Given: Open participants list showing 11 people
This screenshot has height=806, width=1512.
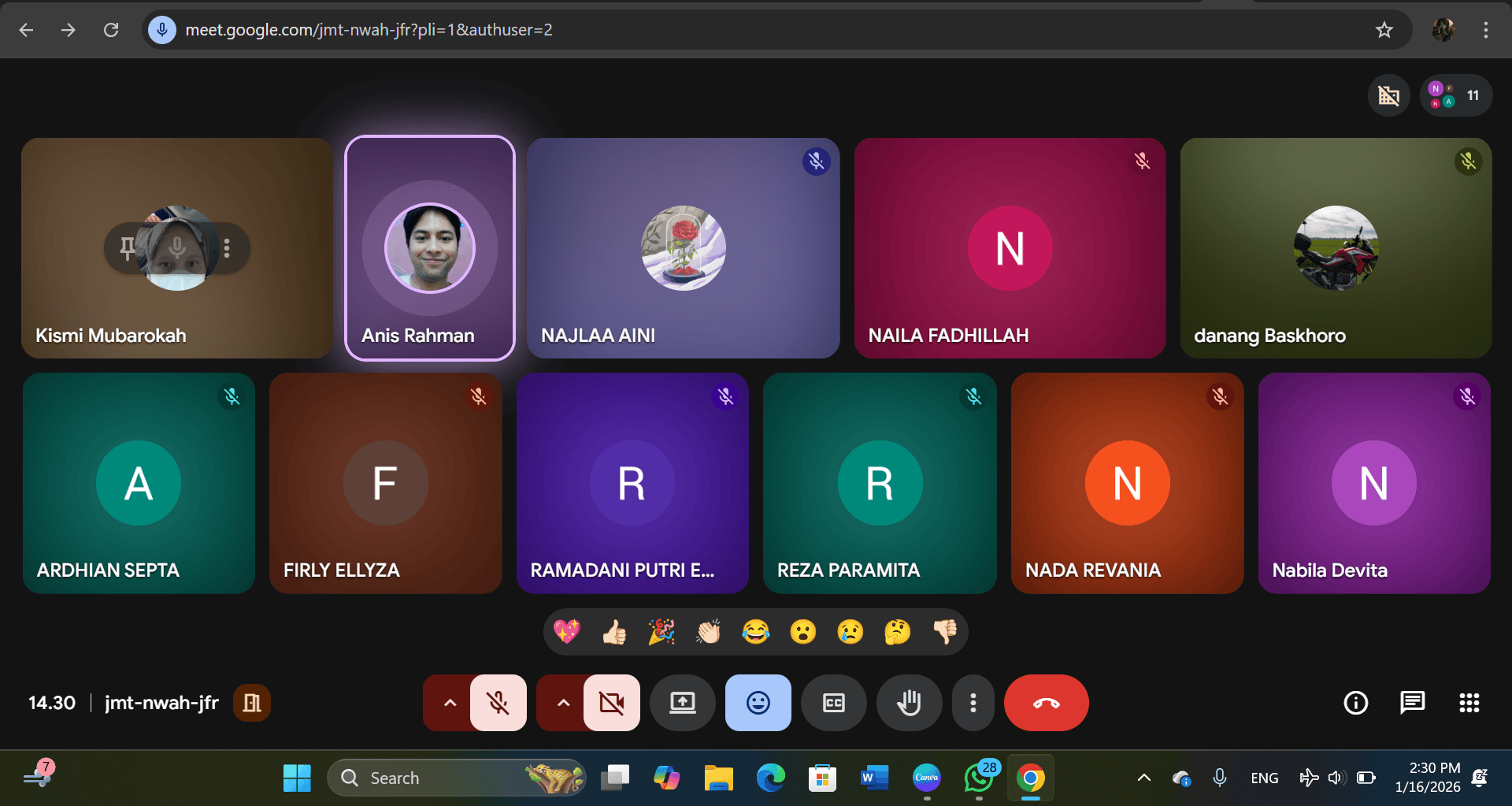Looking at the screenshot, I should [1455, 96].
